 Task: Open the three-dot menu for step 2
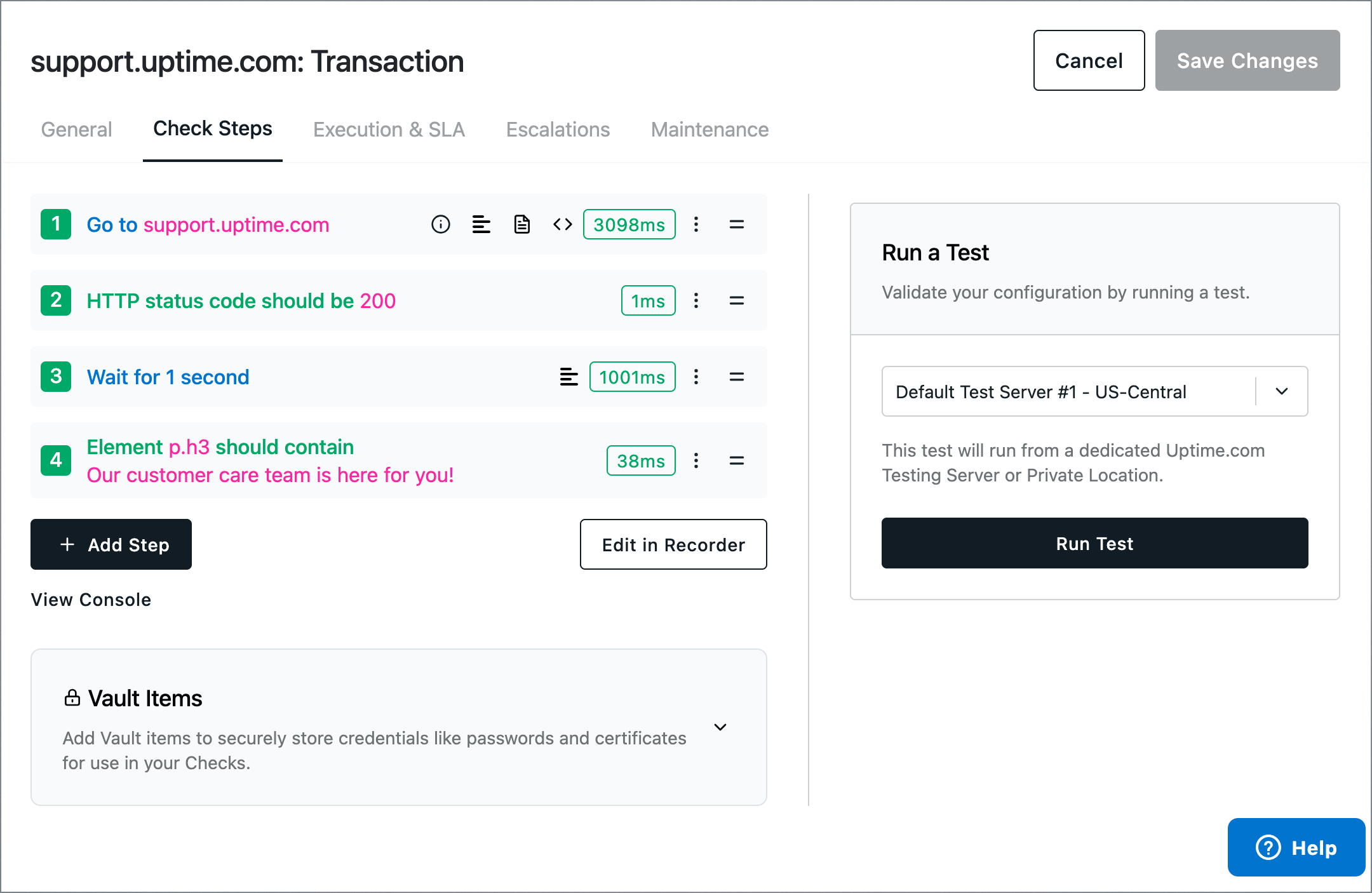click(x=696, y=300)
